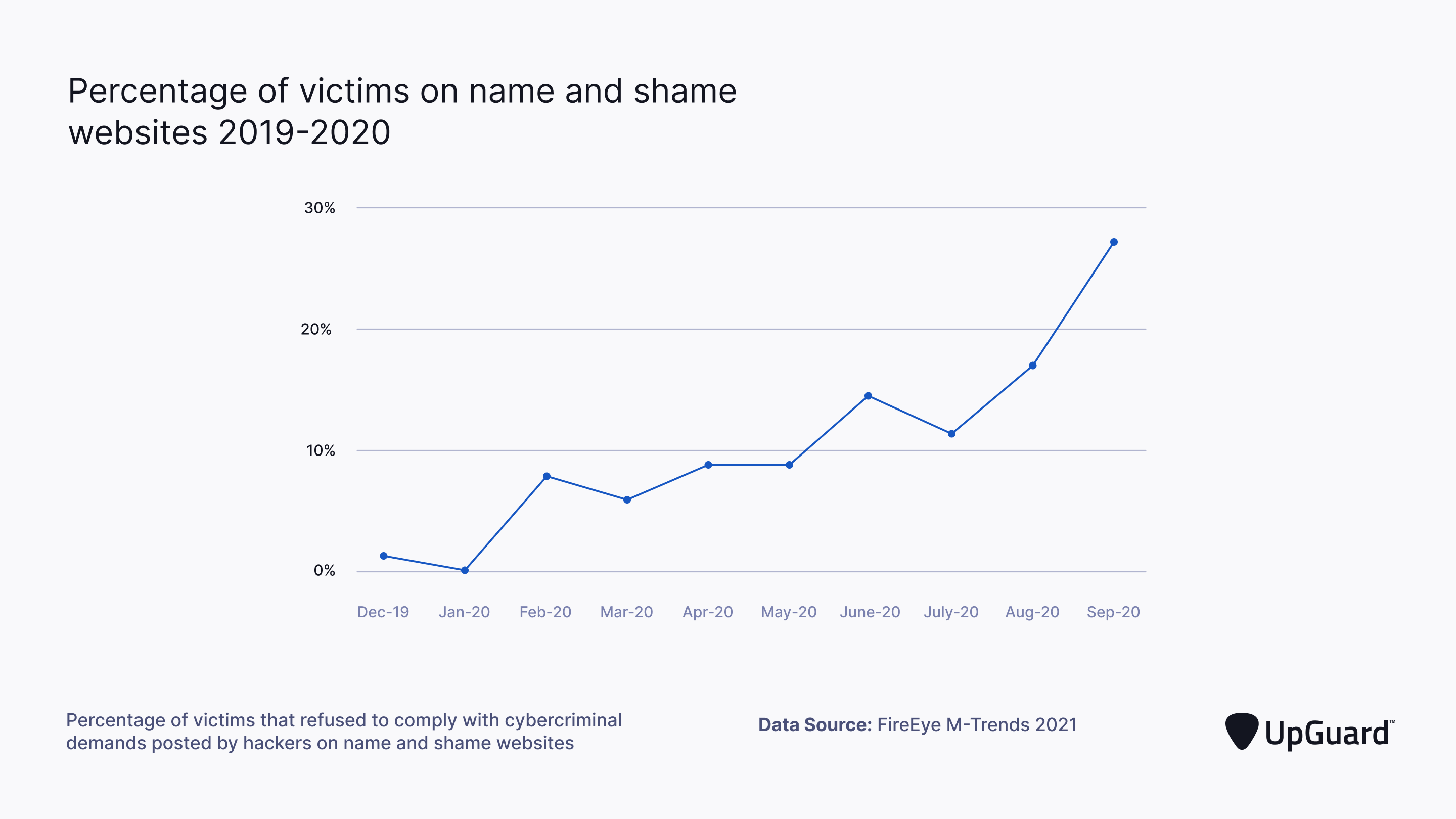This screenshot has height=819, width=1456.
Task: Select the Jan-20 data point on line
Action: point(465,570)
